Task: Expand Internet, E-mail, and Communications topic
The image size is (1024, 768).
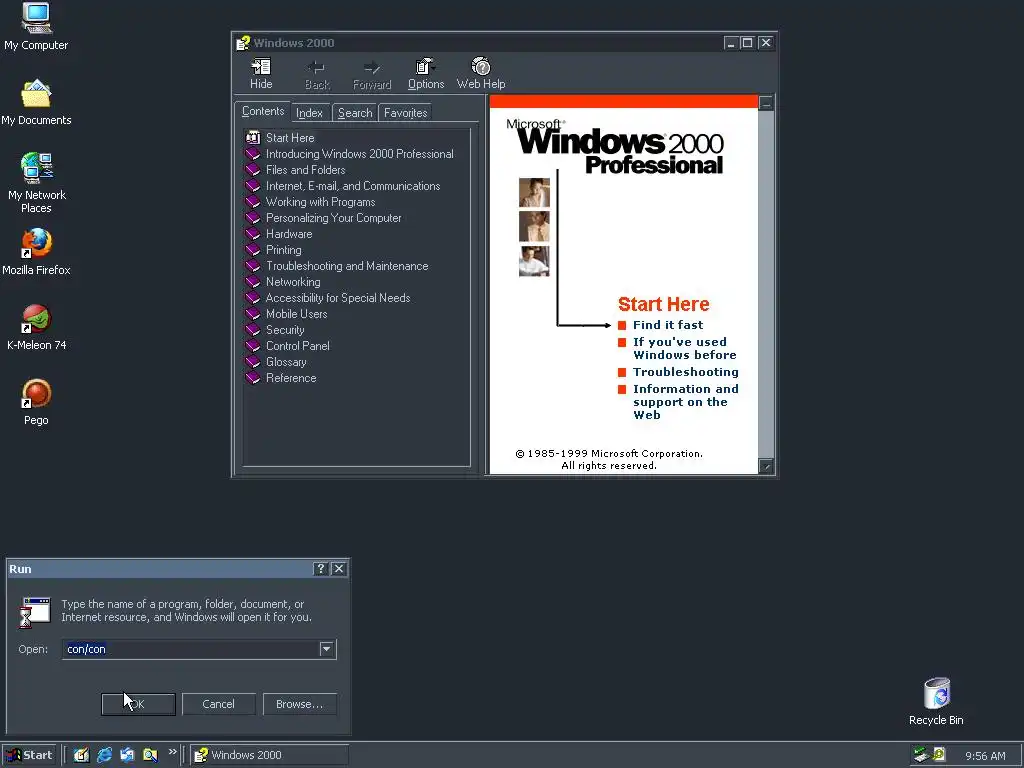Action: [353, 186]
